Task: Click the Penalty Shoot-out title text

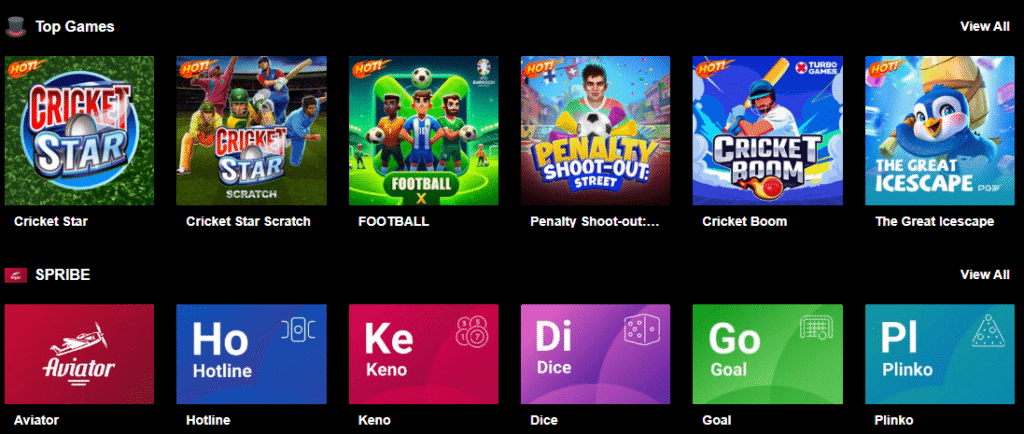Action: coord(595,222)
